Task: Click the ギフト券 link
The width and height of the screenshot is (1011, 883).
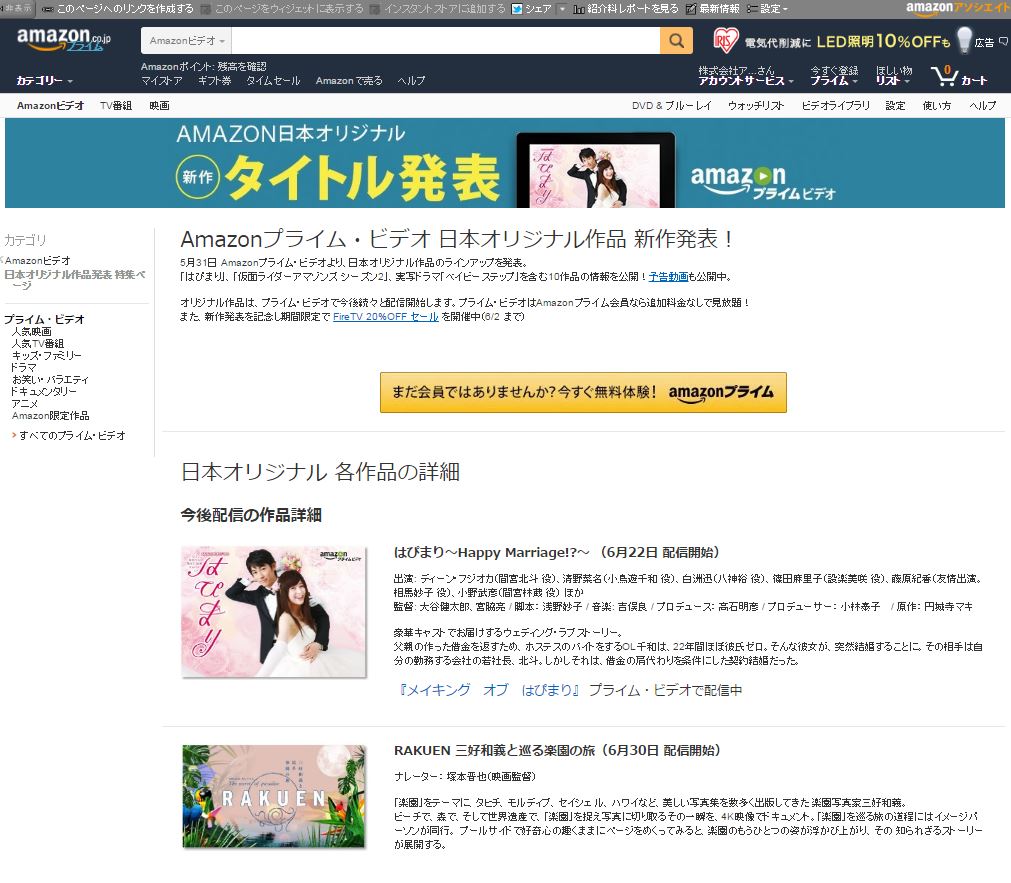Action: point(214,81)
